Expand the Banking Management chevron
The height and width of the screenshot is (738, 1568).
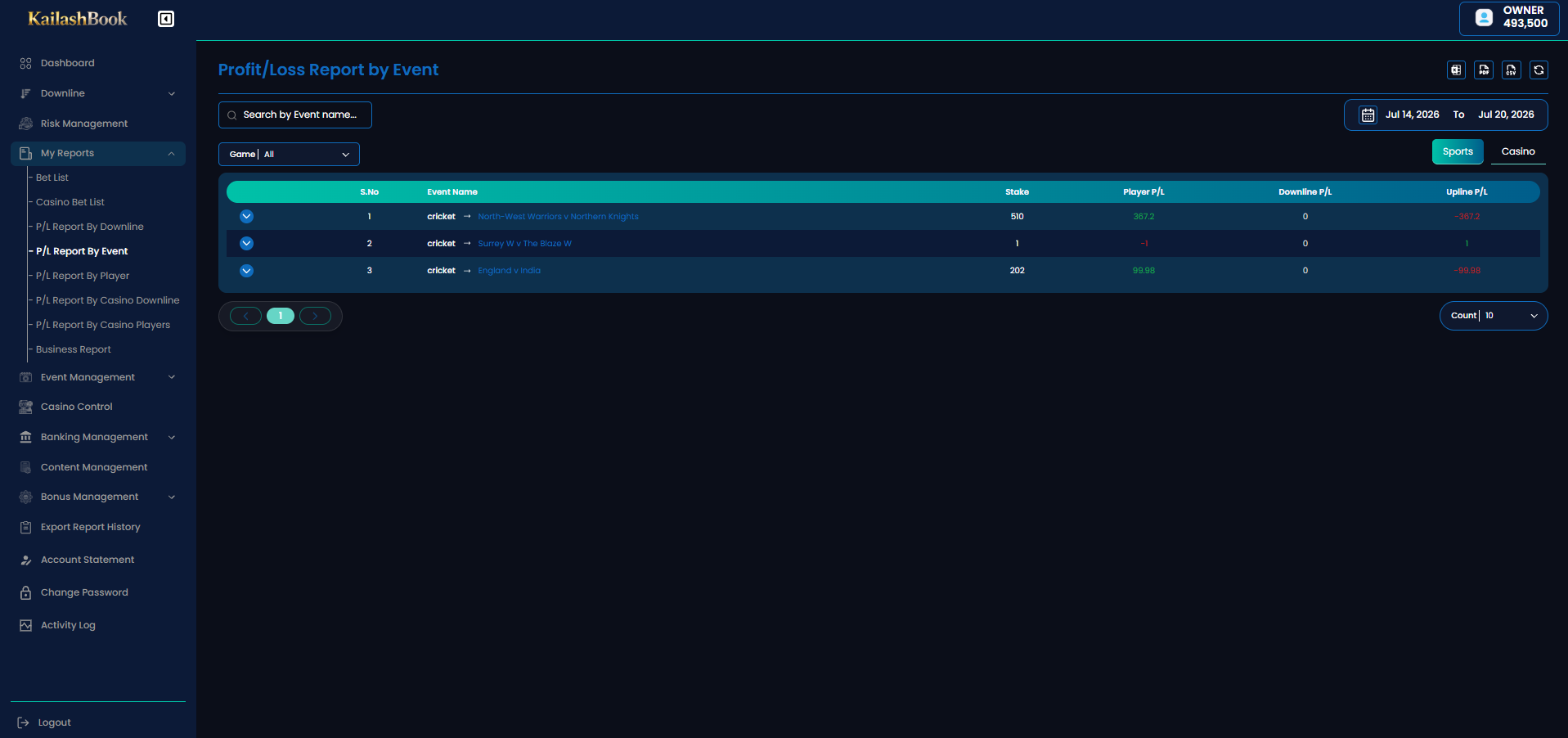pos(172,437)
